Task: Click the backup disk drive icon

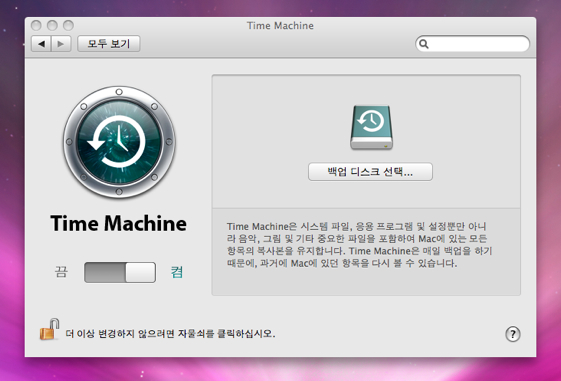Action: pos(371,127)
